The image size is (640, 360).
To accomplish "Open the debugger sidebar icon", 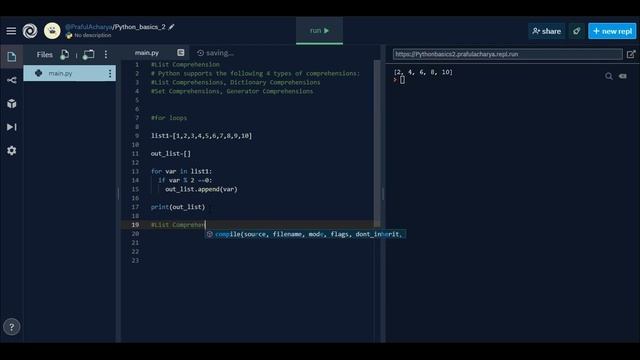I will click(11, 127).
